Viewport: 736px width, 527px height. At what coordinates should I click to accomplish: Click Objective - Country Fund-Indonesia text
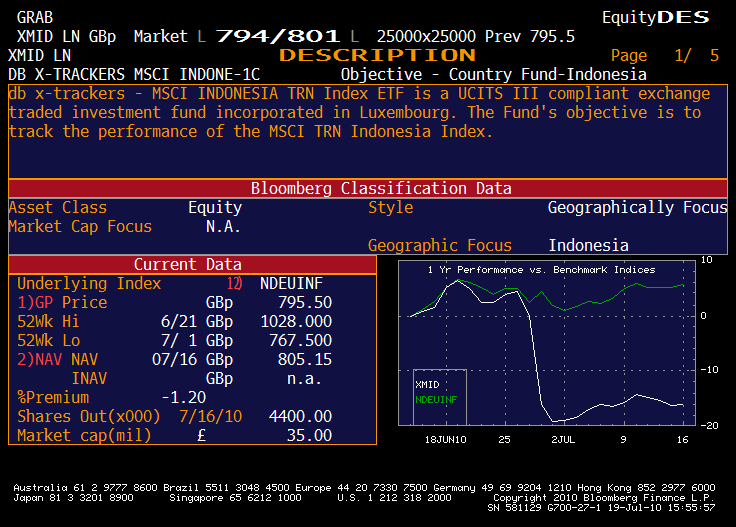click(493, 75)
